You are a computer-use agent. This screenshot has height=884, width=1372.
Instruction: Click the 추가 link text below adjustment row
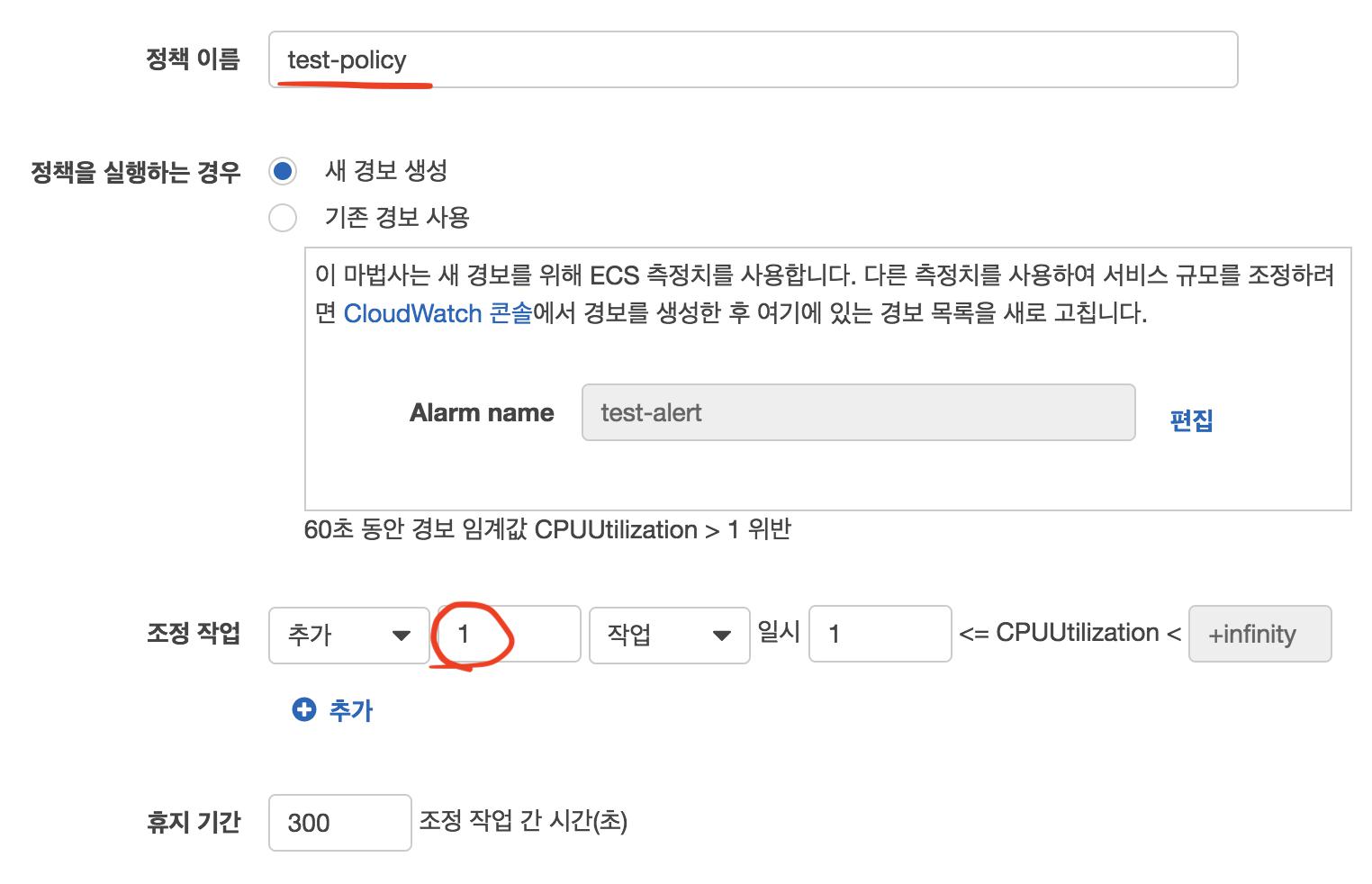click(351, 710)
